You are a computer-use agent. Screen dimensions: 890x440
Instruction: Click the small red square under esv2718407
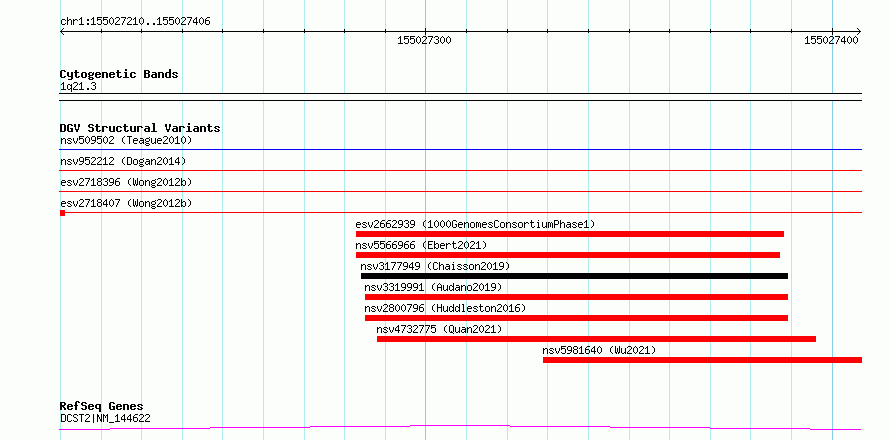coord(62,213)
